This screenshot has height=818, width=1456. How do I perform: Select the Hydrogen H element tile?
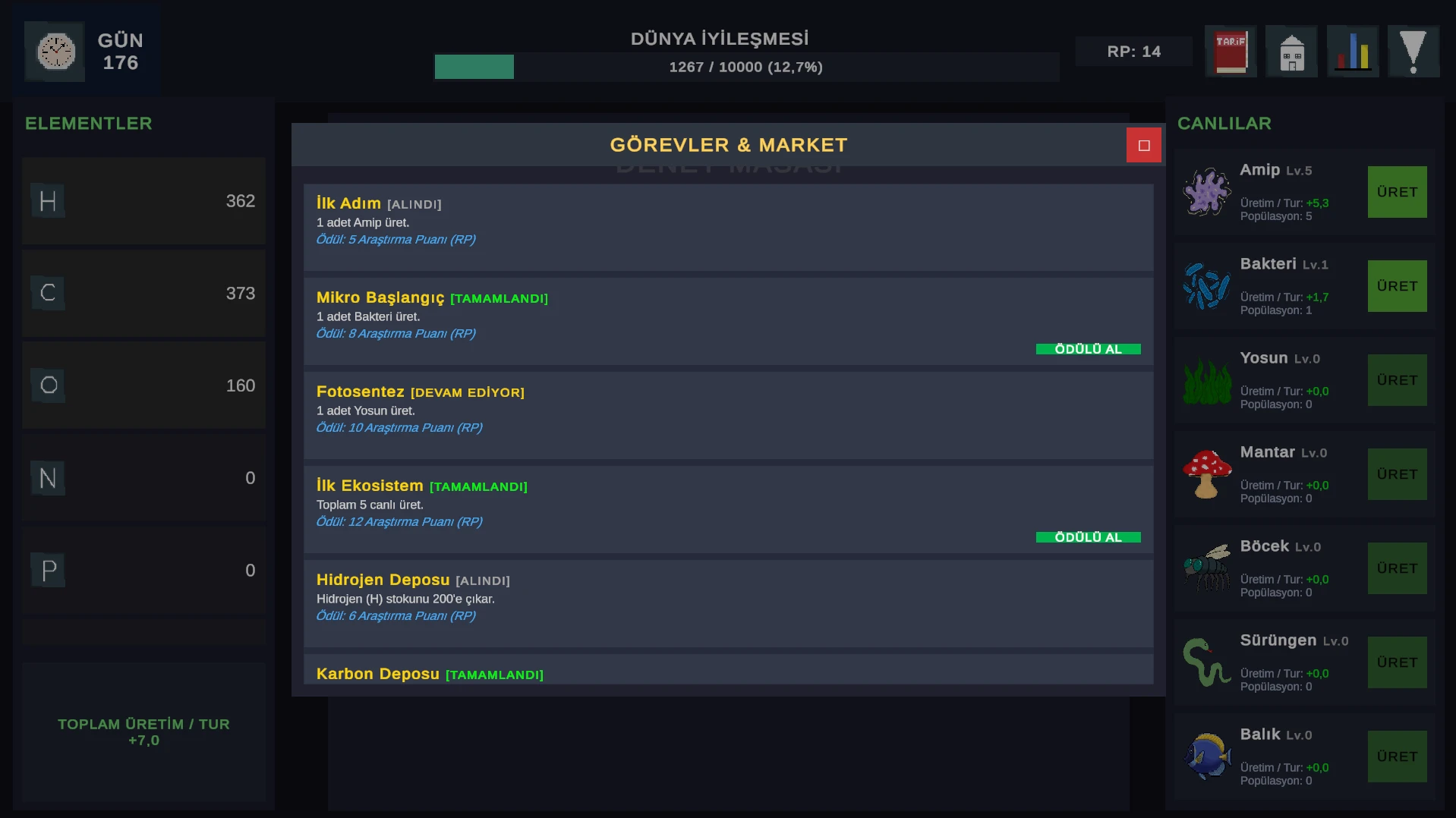(x=143, y=201)
